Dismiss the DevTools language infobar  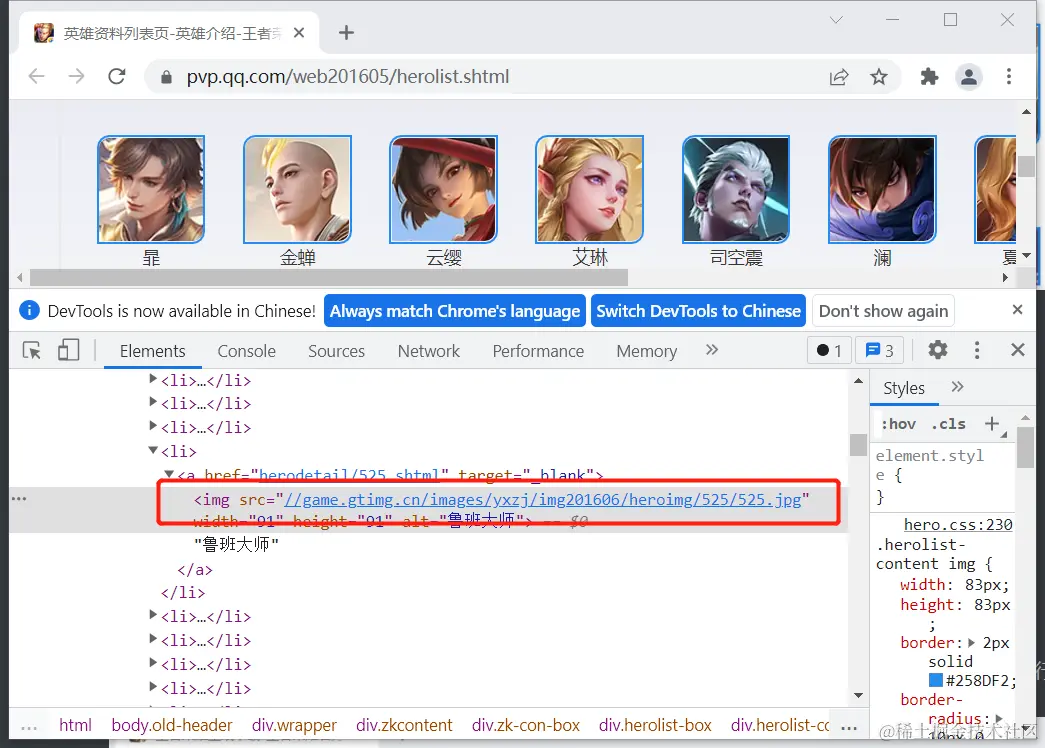(x=1017, y=310)
